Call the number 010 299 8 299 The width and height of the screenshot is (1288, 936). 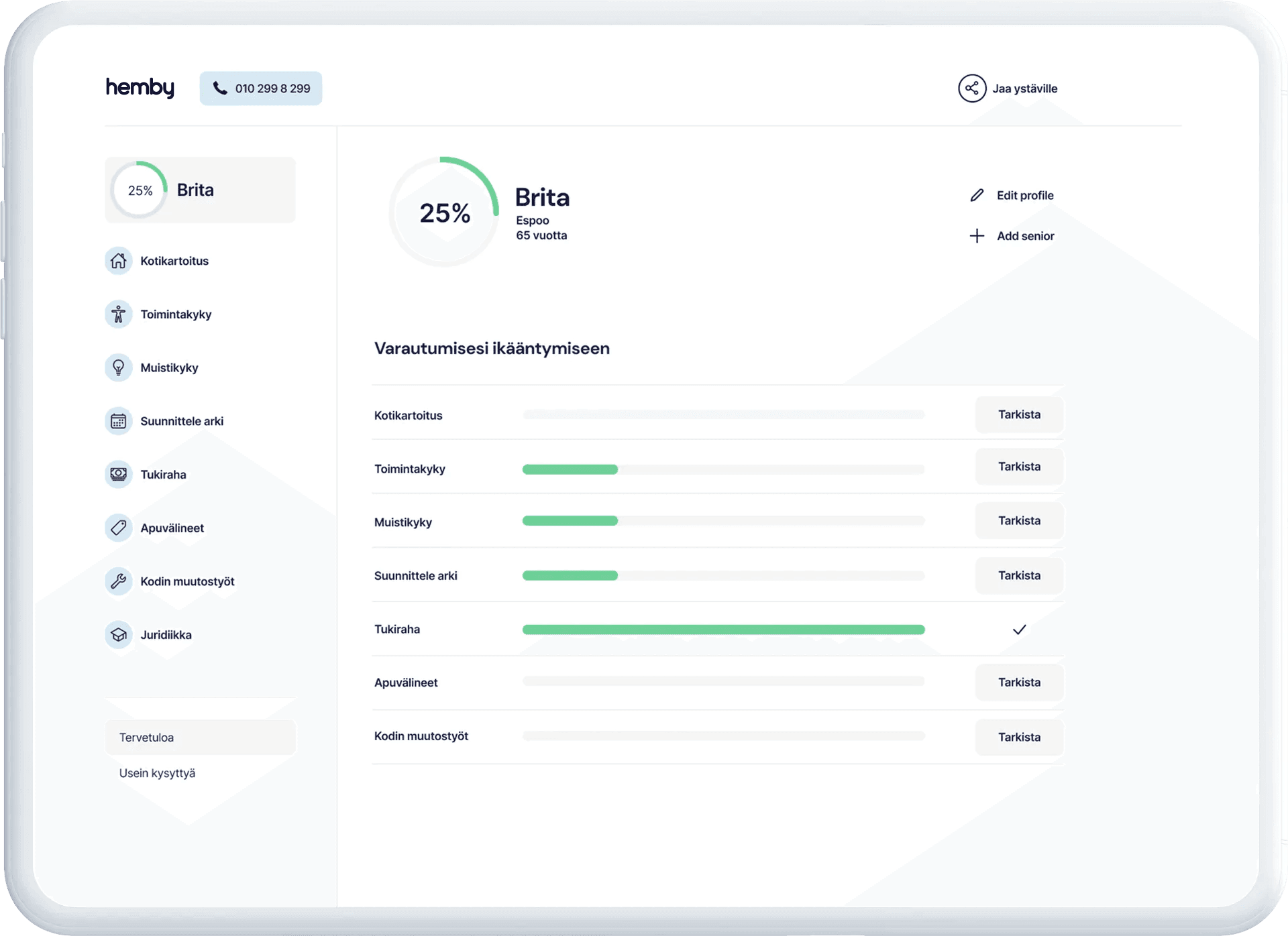click(x=261, y=88)
